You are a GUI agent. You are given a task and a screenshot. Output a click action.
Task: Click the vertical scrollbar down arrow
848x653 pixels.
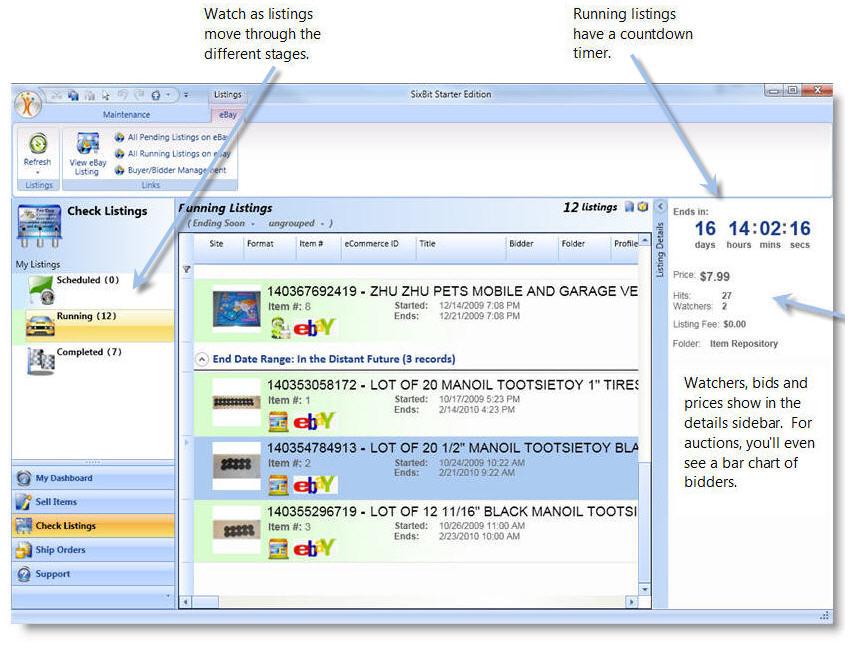pos(644,589)
